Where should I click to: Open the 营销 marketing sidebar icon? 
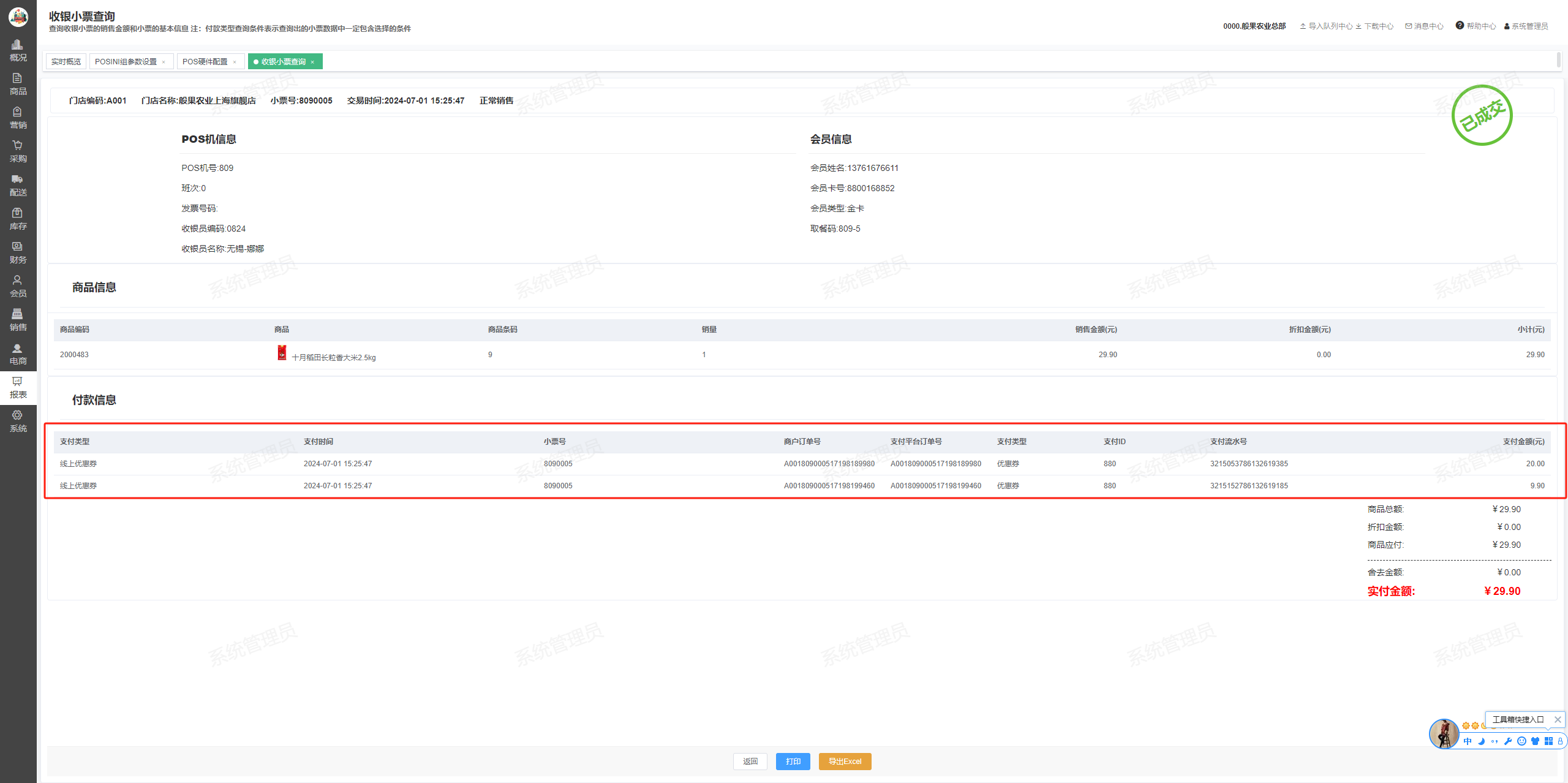point(18,118)
